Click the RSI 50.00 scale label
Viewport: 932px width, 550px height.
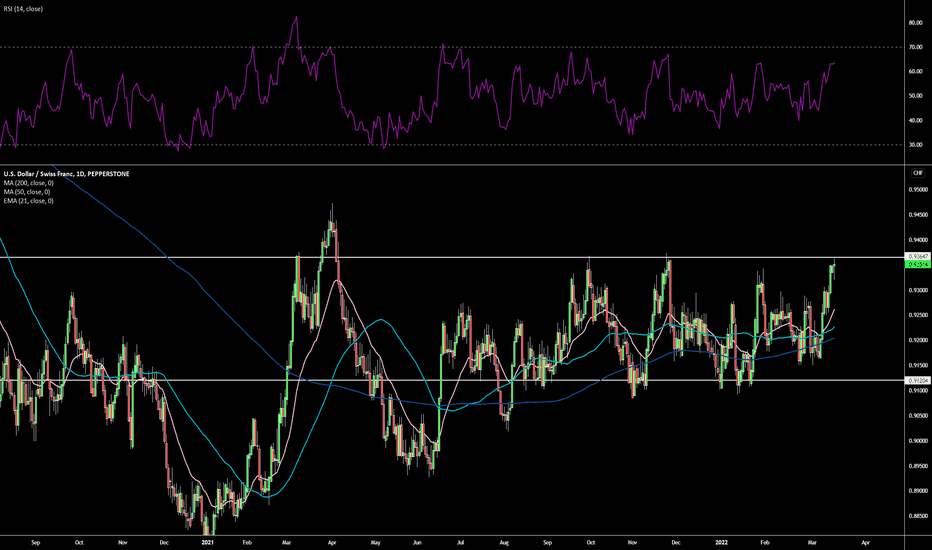(x=915, y=96)
